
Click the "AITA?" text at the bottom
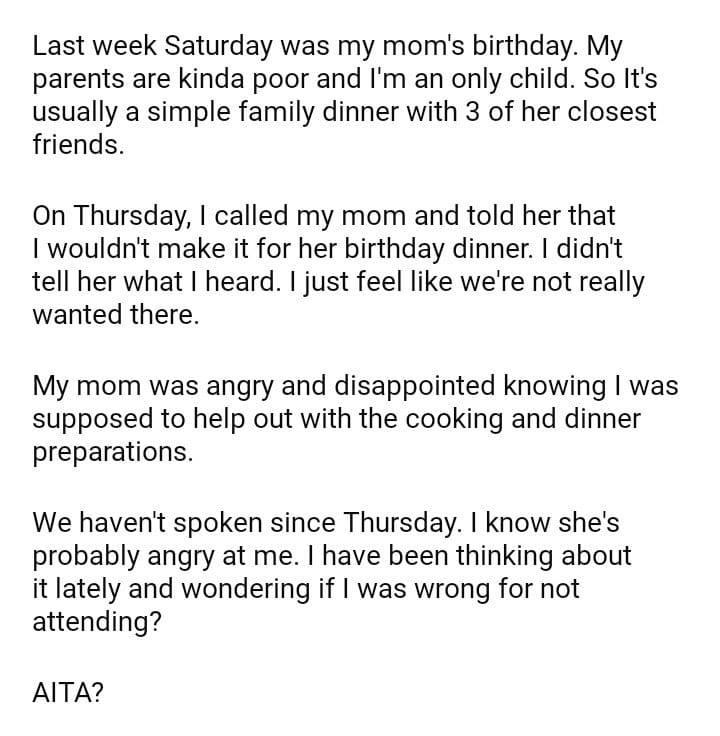(x=68, y=693)
